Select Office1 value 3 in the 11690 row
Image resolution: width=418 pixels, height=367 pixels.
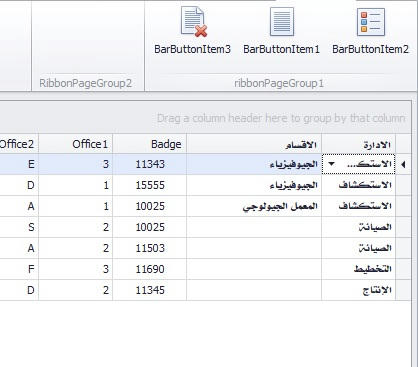tap(76, 269)
